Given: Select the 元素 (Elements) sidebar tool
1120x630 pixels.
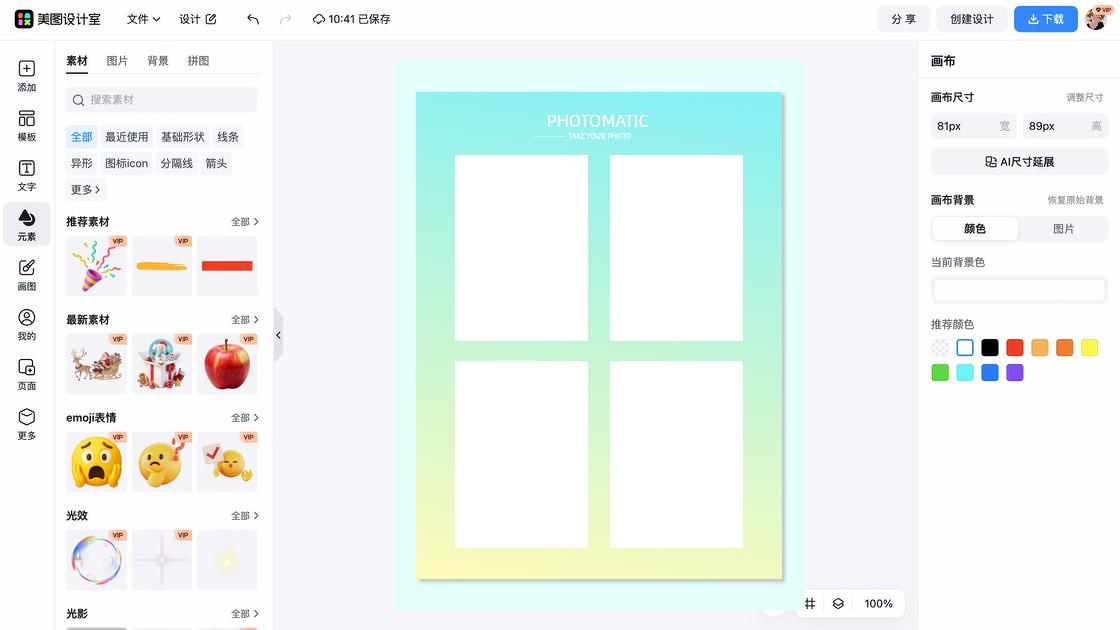Looking at the screenshot, I should click(x=26, y=224).
